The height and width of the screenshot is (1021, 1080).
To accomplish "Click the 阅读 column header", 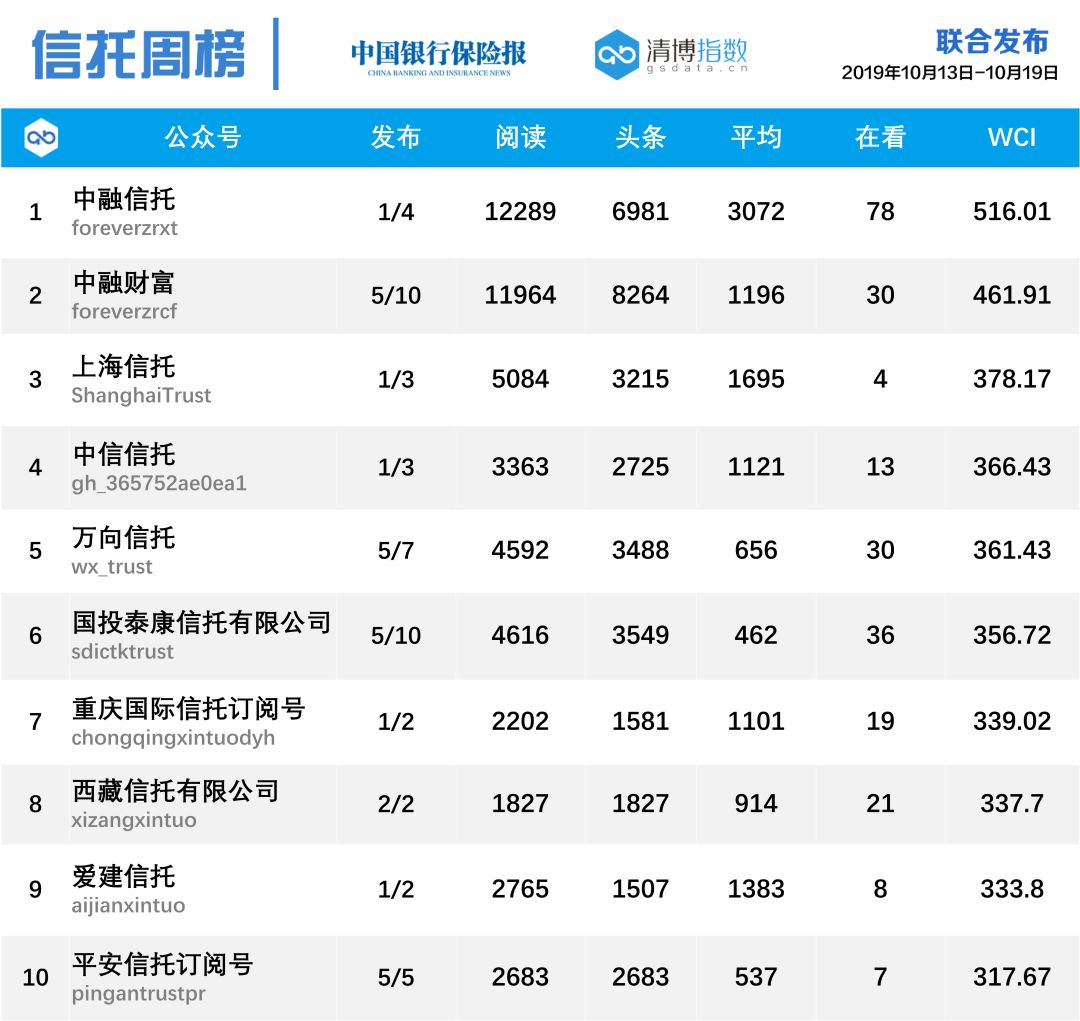I will (x=520, y=137).
